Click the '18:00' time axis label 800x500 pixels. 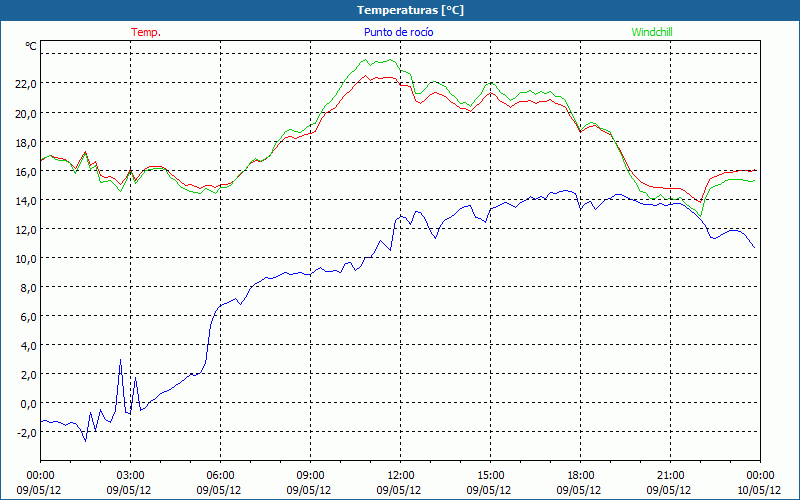[x=581, y=476]
